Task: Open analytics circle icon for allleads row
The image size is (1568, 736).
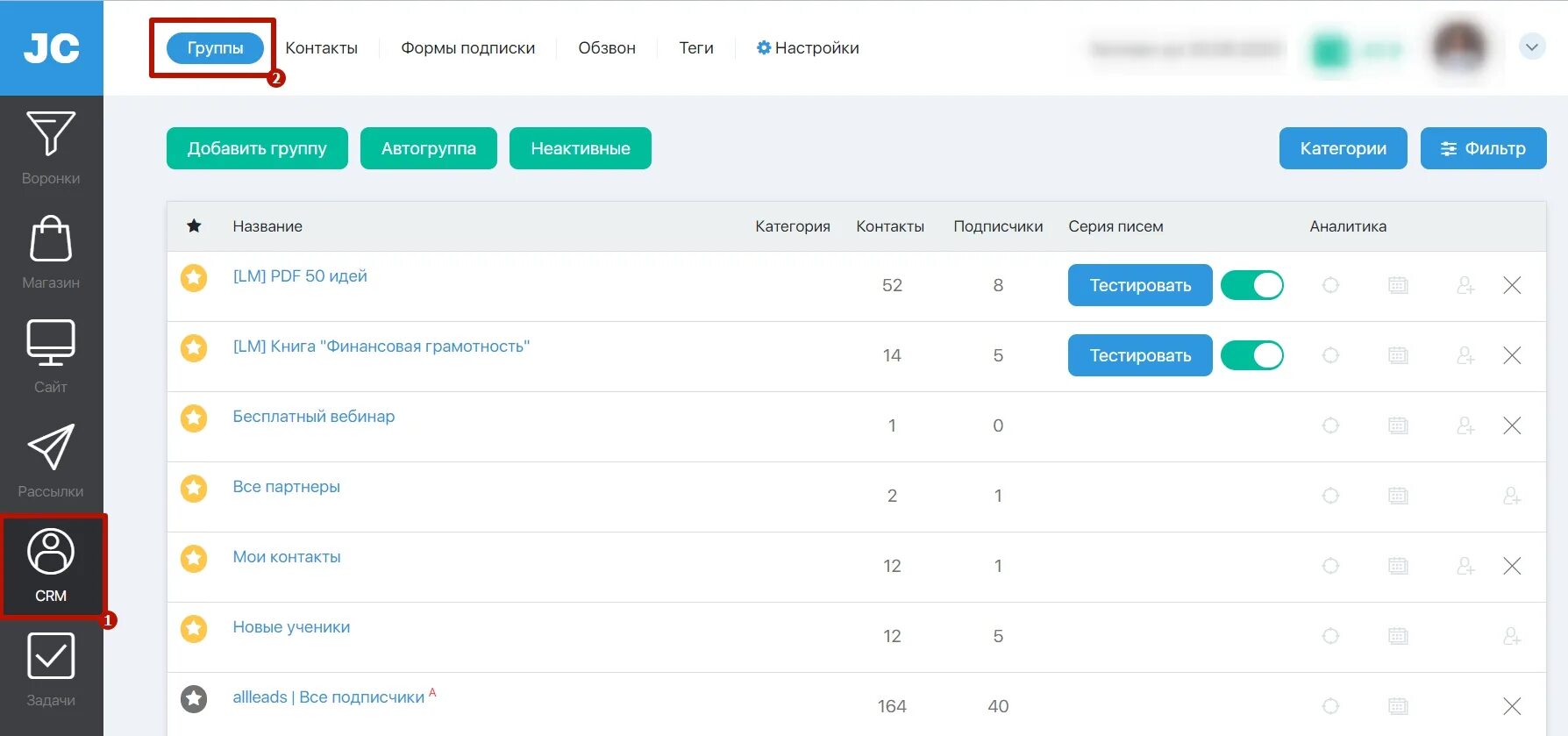Action: tap(1330, 706)
